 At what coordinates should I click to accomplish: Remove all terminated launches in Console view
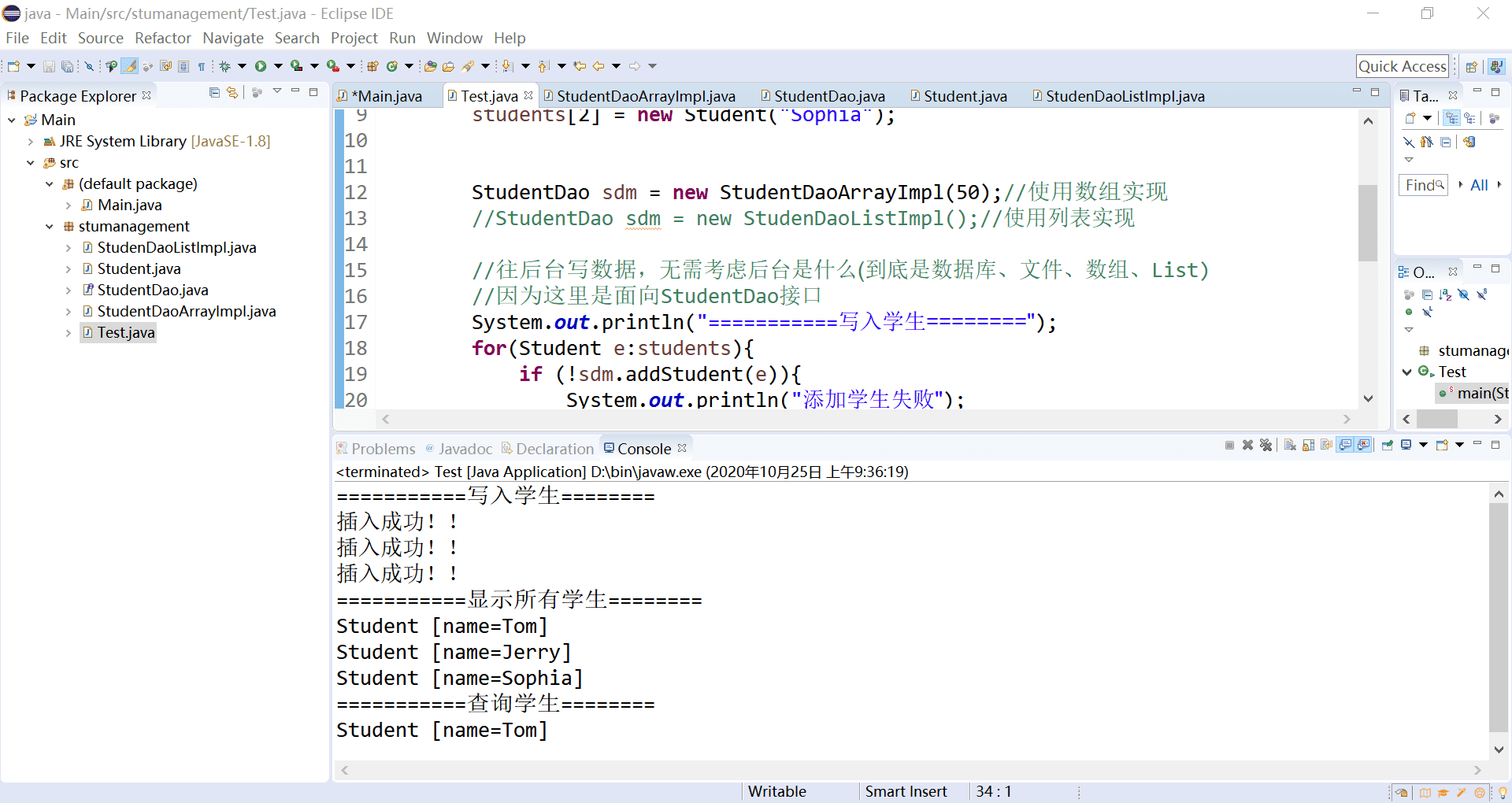[x=1266, y=445]
